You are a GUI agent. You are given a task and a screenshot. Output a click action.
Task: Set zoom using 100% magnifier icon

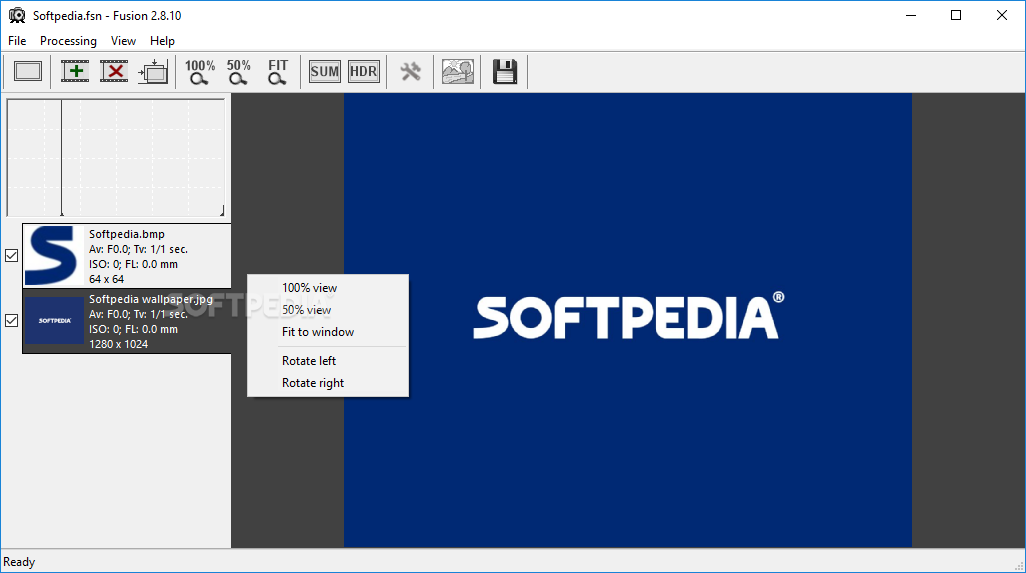pos(200,72)
